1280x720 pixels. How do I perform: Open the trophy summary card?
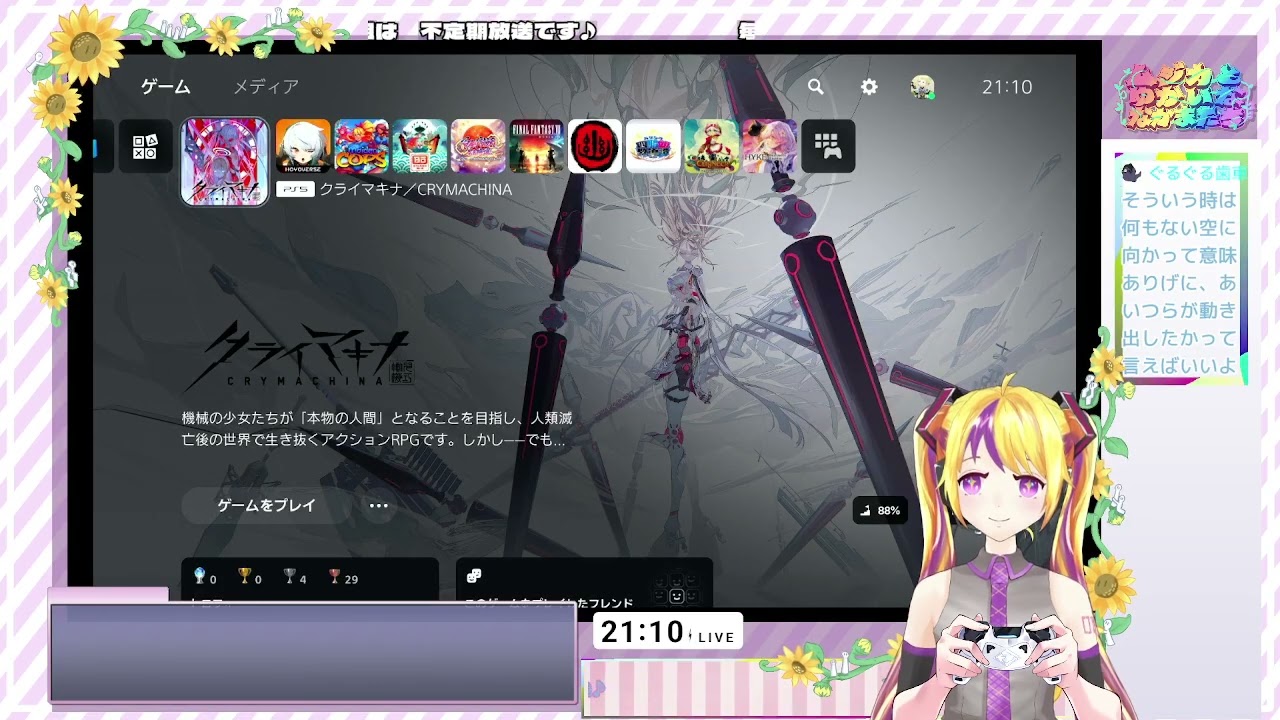pos(310,582)
